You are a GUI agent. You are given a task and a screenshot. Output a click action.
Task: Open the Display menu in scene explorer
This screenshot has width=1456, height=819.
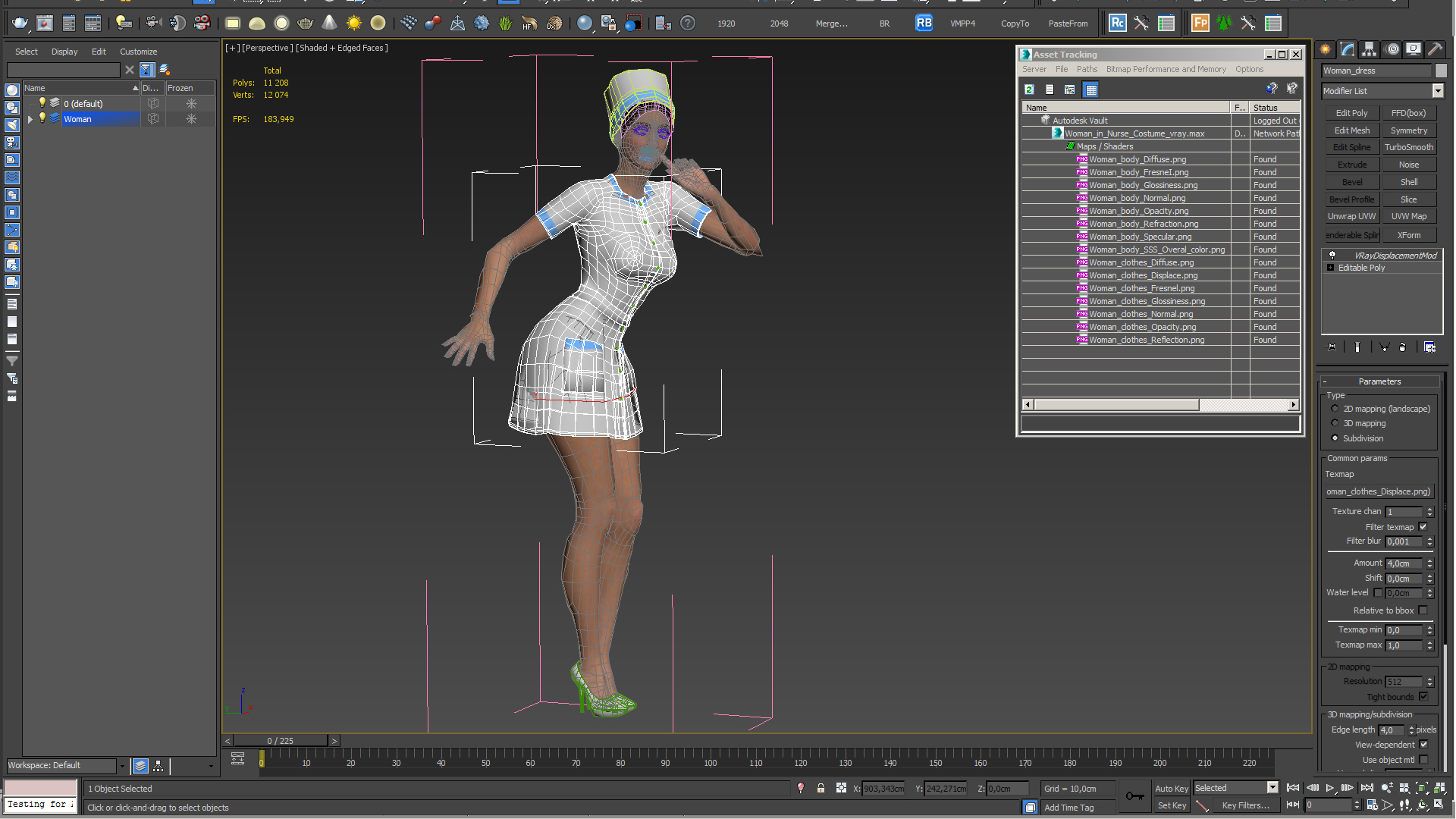pos(64,52)
